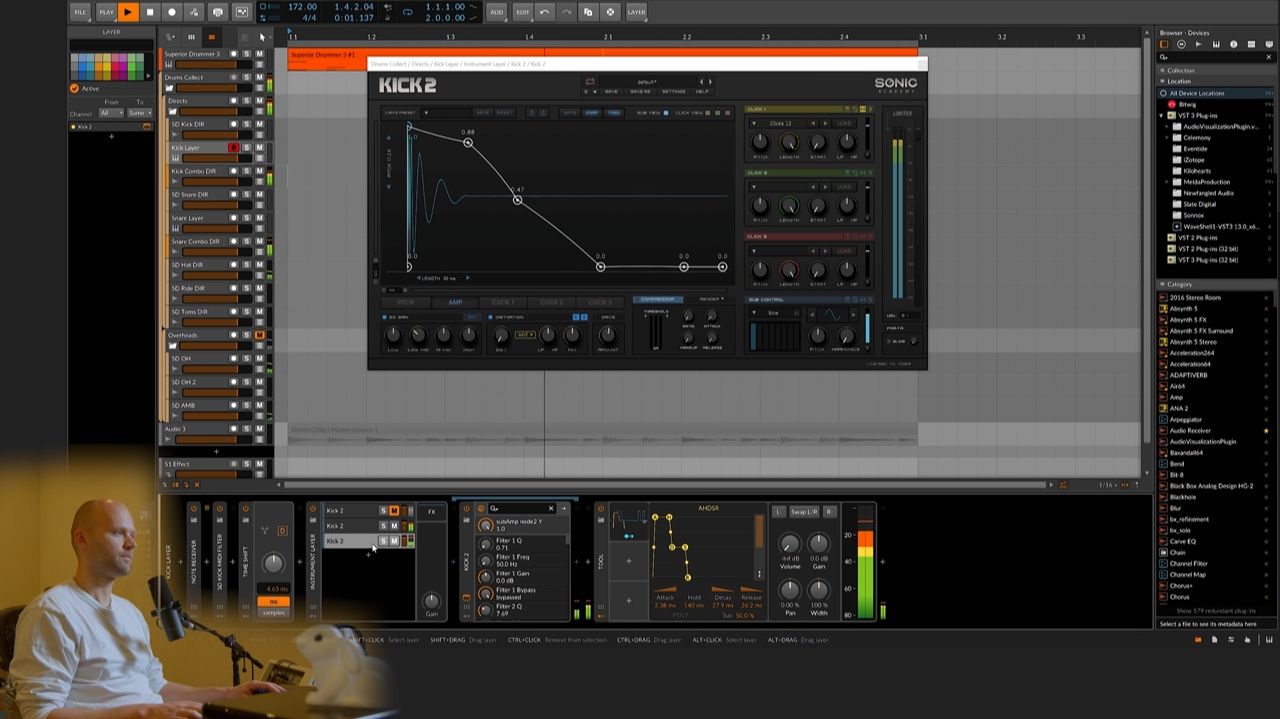Click the Filter 1 Freq parameter knob
This screenshot has width=1280, height=719.
486,560
